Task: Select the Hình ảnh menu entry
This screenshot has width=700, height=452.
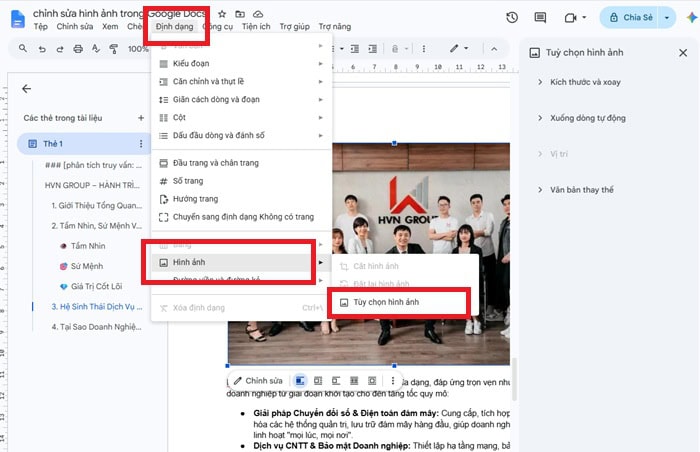Action: (242, 262)
